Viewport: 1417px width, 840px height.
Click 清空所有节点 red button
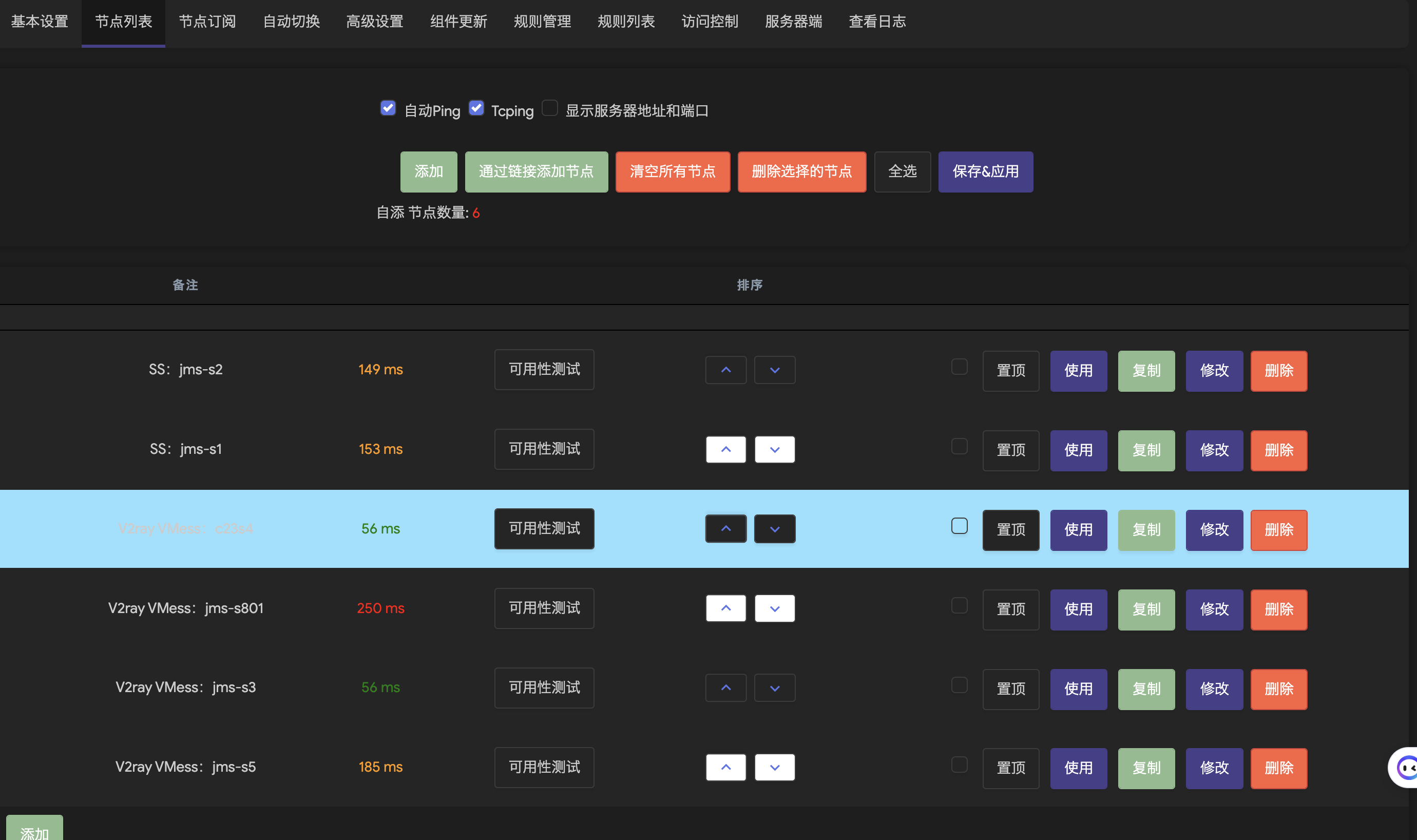[x=672, y=171]
